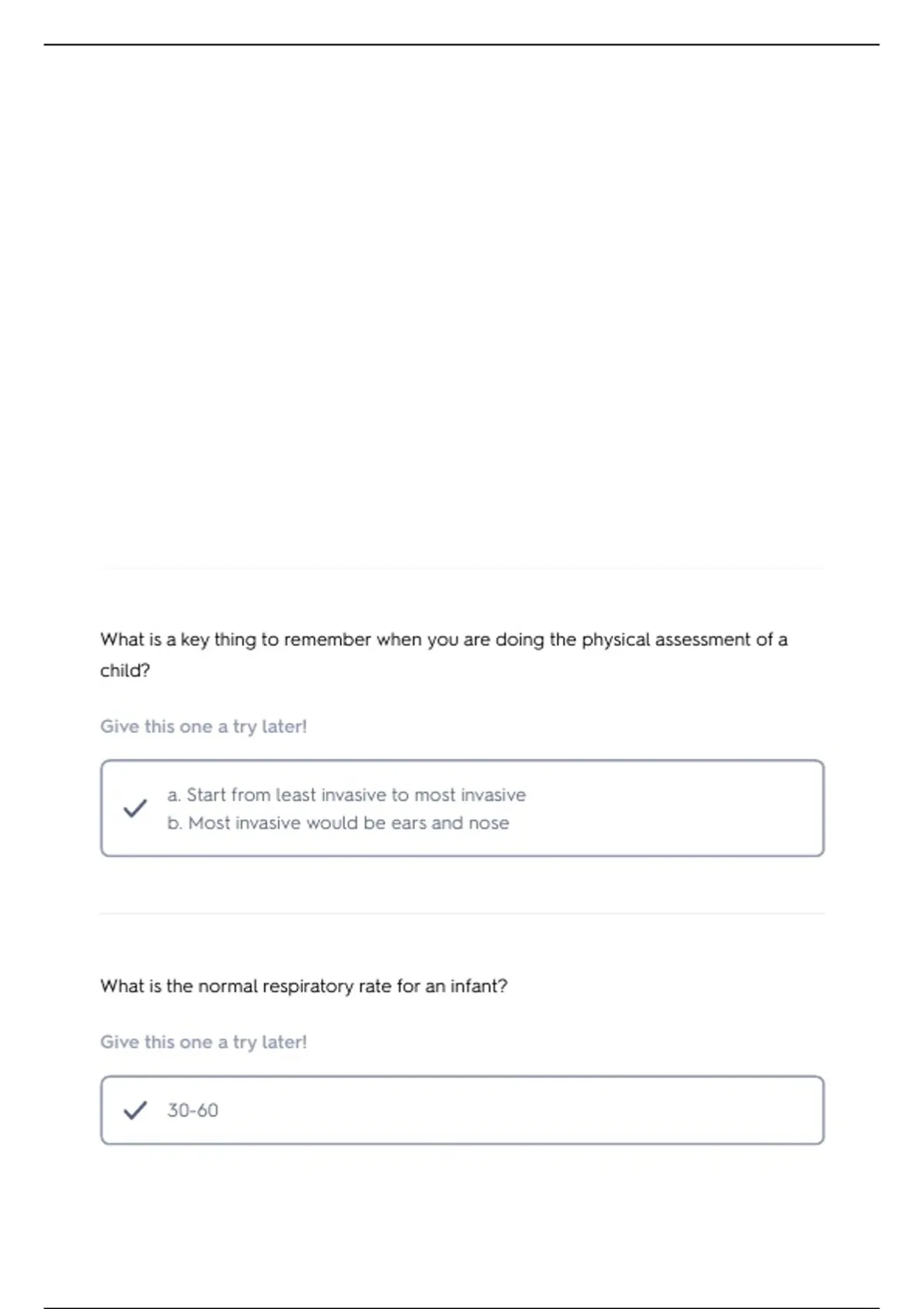Click the question about normal infant respiratory rate
This screenshot has height=1309, width=924.
303,986
